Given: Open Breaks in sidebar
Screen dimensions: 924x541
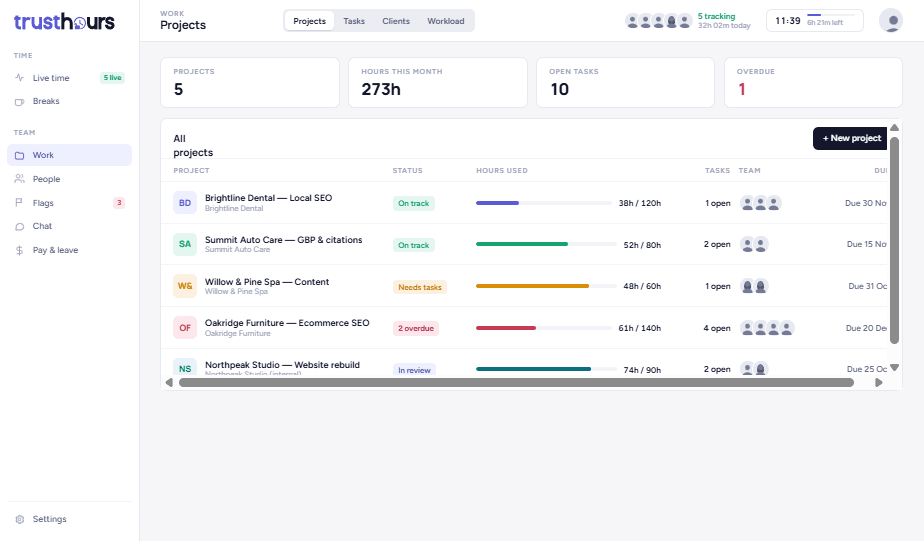Looking at the screenshot, I should tap(70, 101).
